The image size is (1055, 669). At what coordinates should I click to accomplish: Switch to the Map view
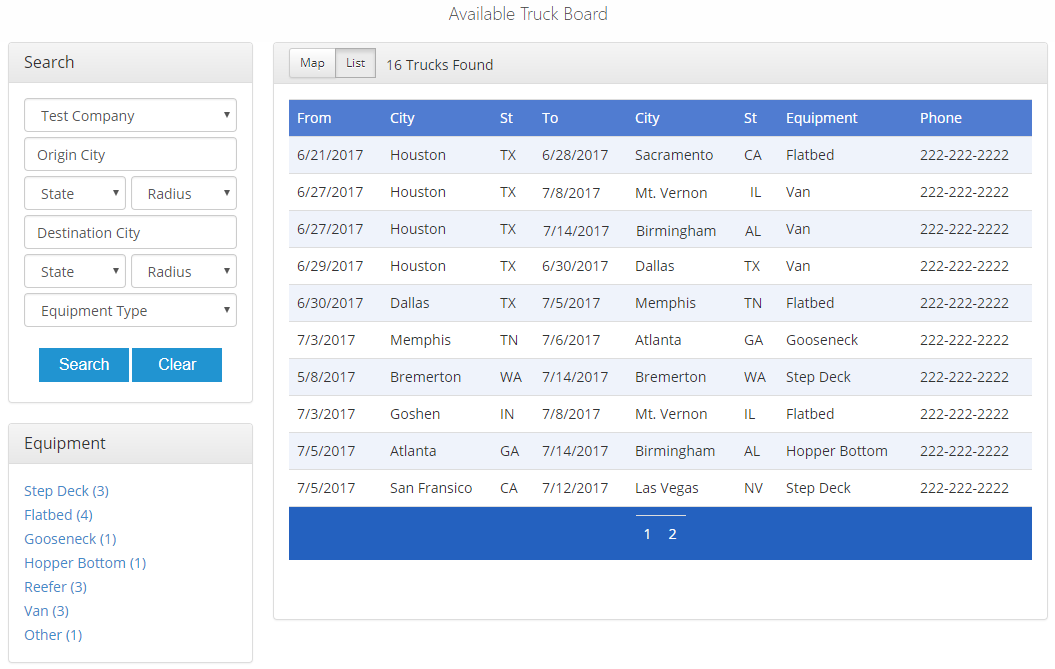click(312, 63)
